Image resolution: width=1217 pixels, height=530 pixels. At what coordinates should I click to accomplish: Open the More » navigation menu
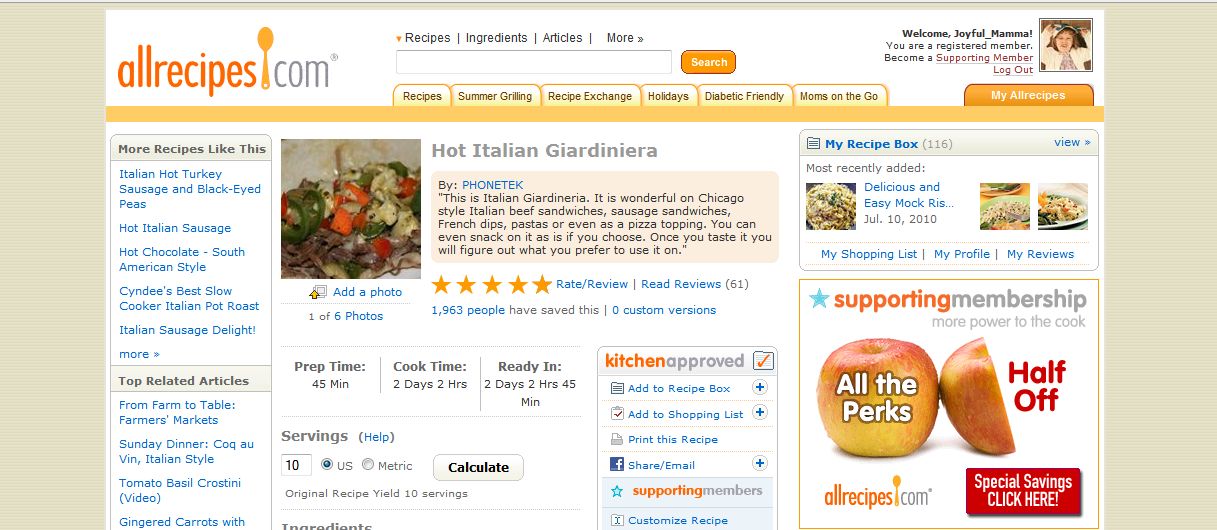[625, 38]
